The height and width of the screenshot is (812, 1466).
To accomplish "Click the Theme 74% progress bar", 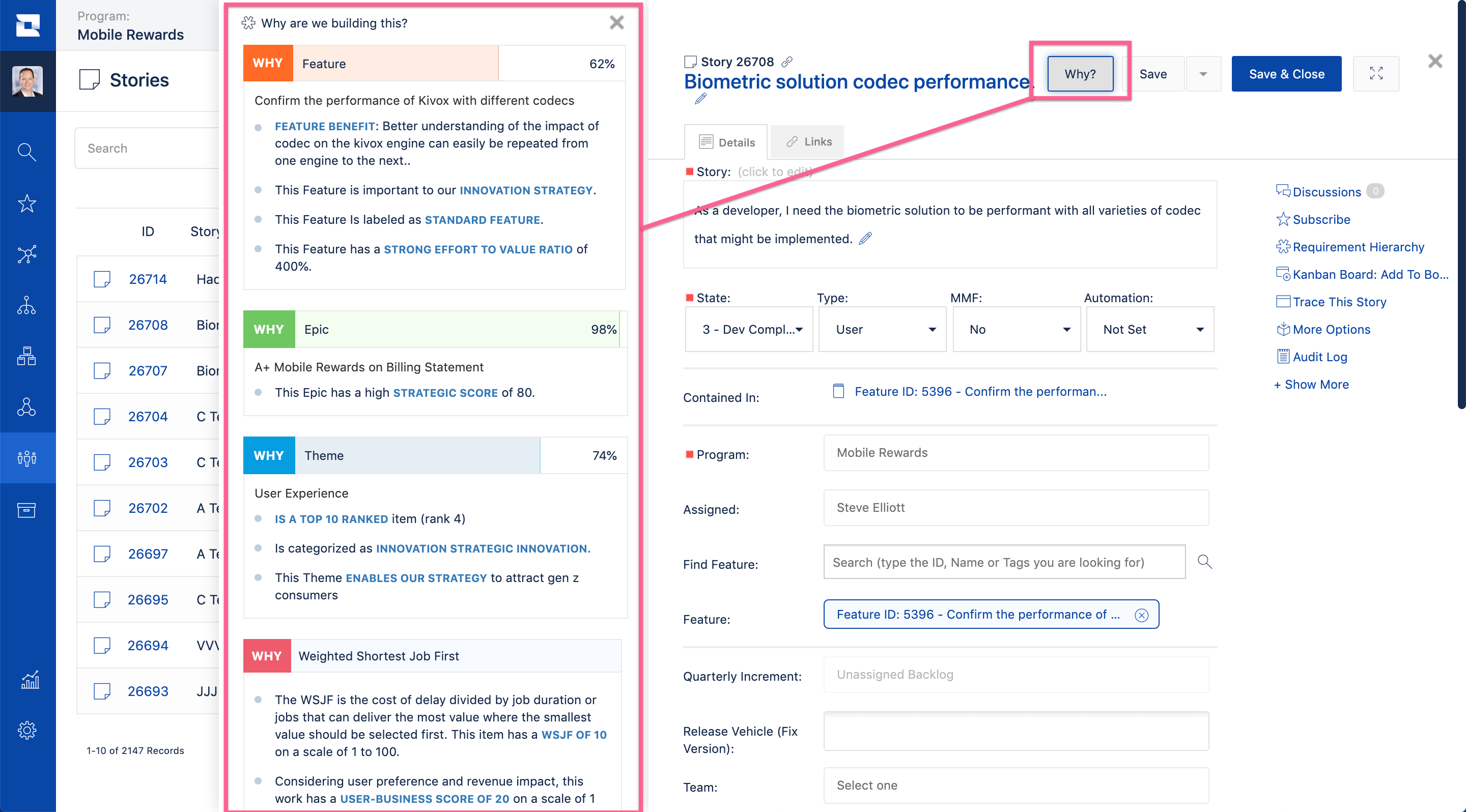I will tap(435, 455).
